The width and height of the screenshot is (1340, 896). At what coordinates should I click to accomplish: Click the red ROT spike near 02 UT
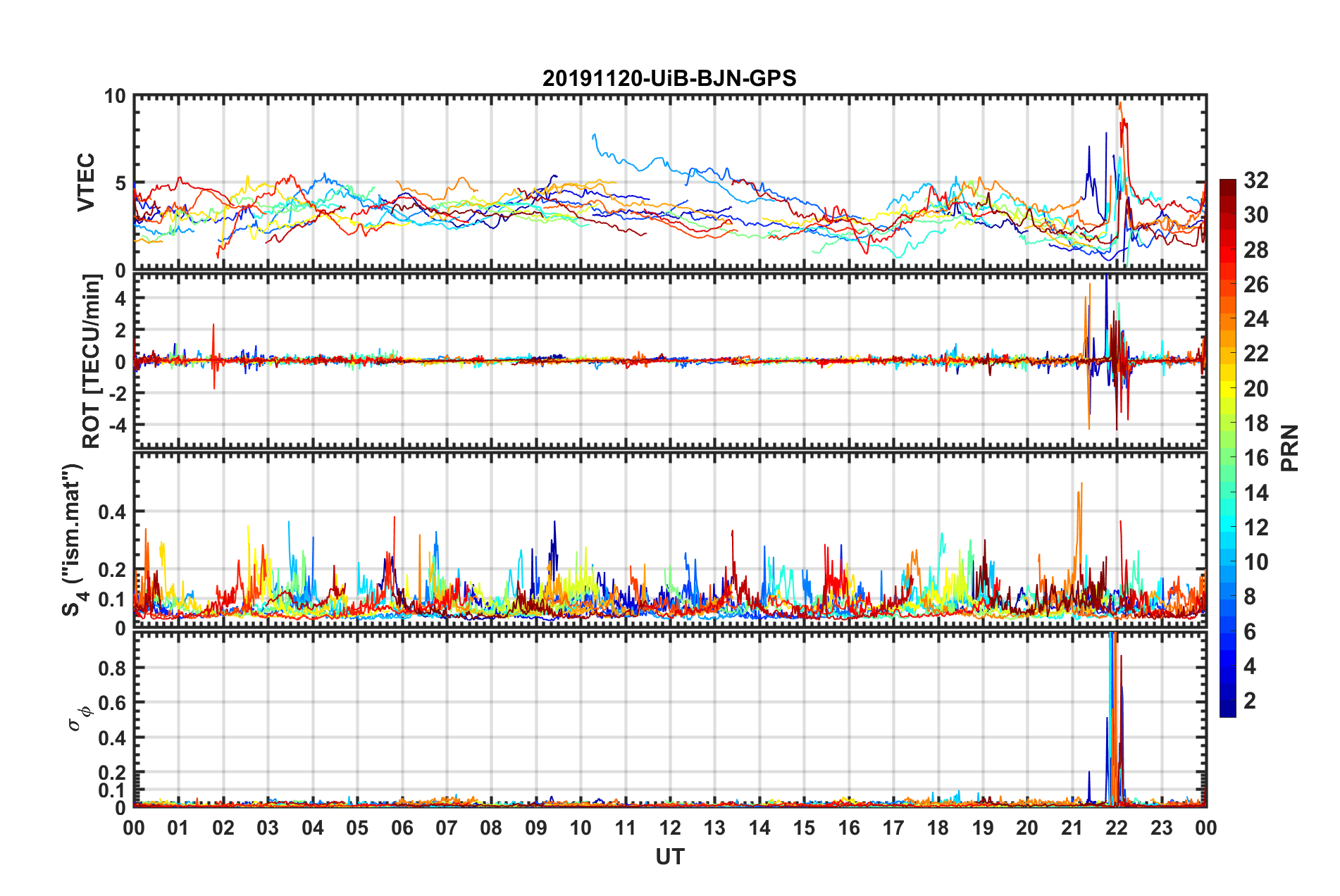tap(213, 356)
